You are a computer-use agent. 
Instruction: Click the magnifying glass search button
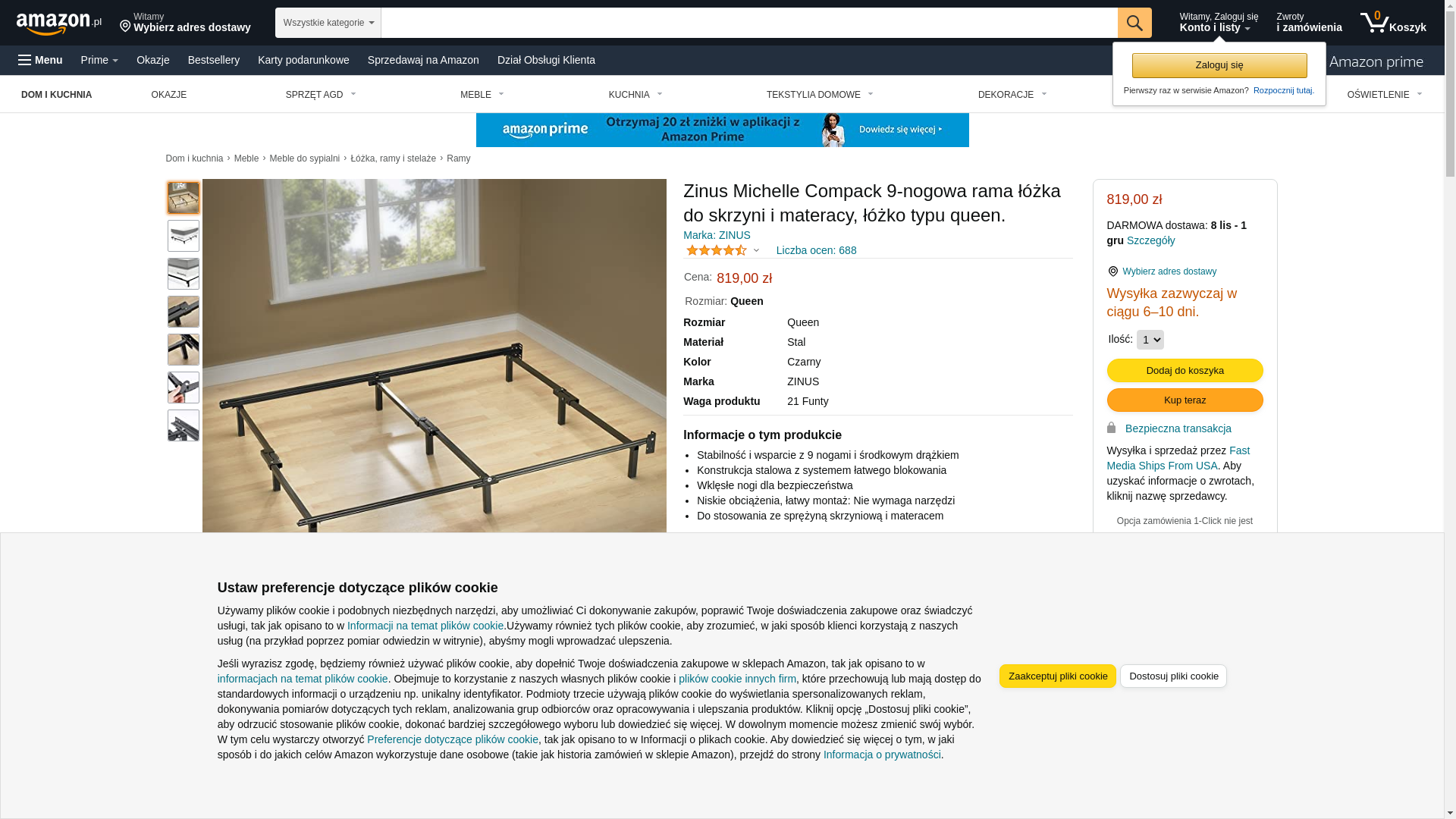coord(1134,23)
